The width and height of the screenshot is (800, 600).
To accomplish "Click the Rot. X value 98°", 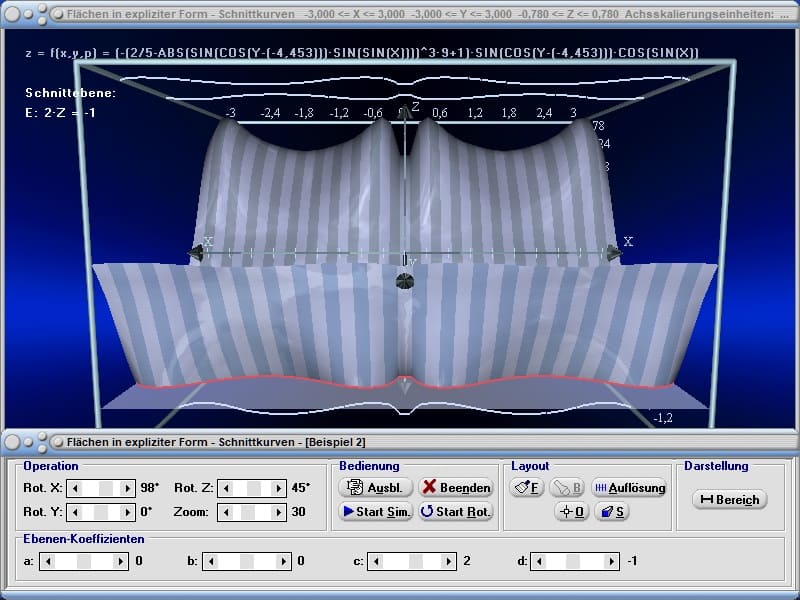I will click(x=149, y=488).
